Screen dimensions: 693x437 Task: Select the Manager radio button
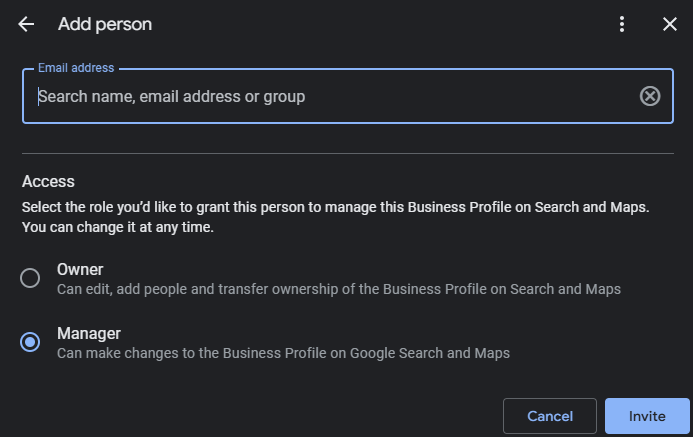coord(31,342)
